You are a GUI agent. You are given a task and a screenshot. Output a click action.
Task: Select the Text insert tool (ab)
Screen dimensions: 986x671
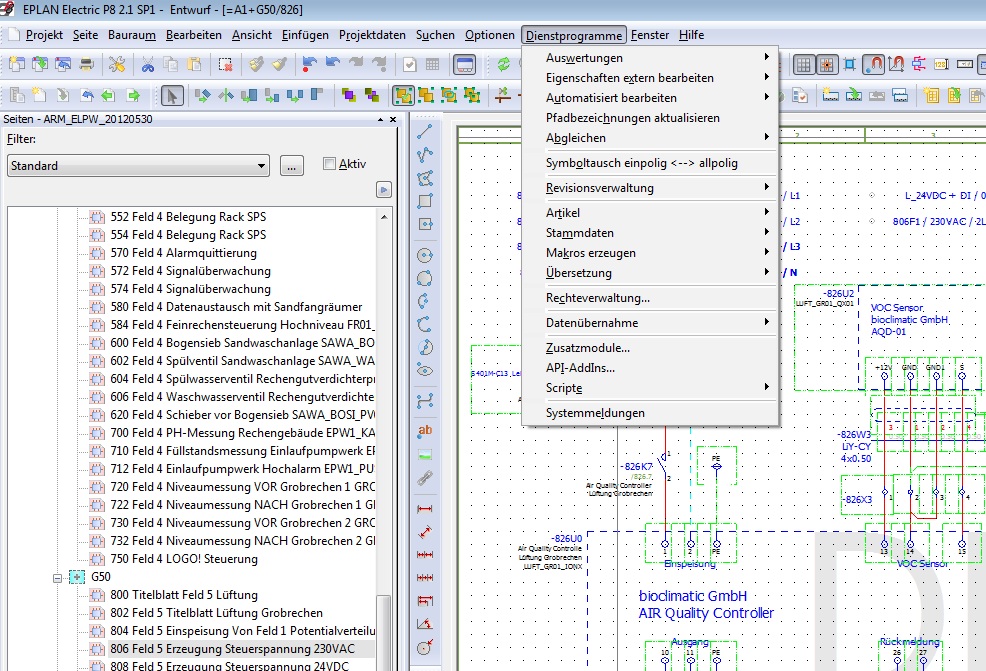click(425, 431)
